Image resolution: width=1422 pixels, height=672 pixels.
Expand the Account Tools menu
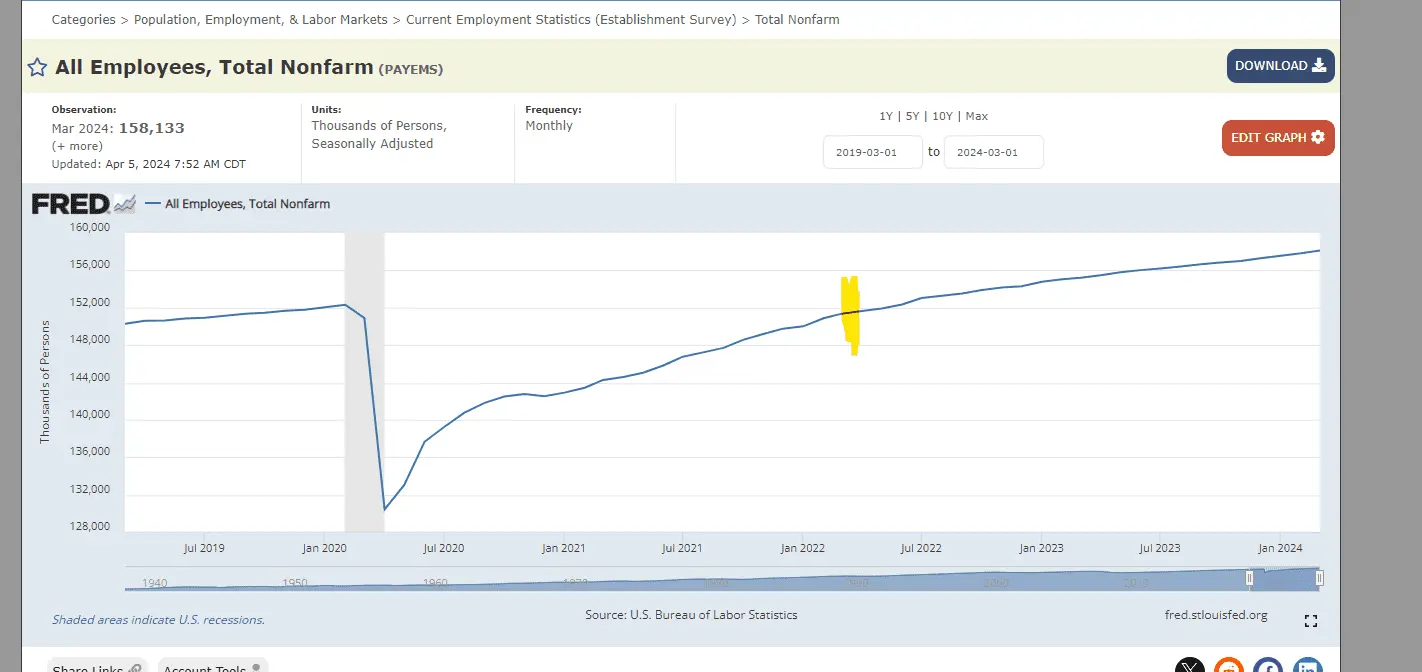[x=212, y=667]
